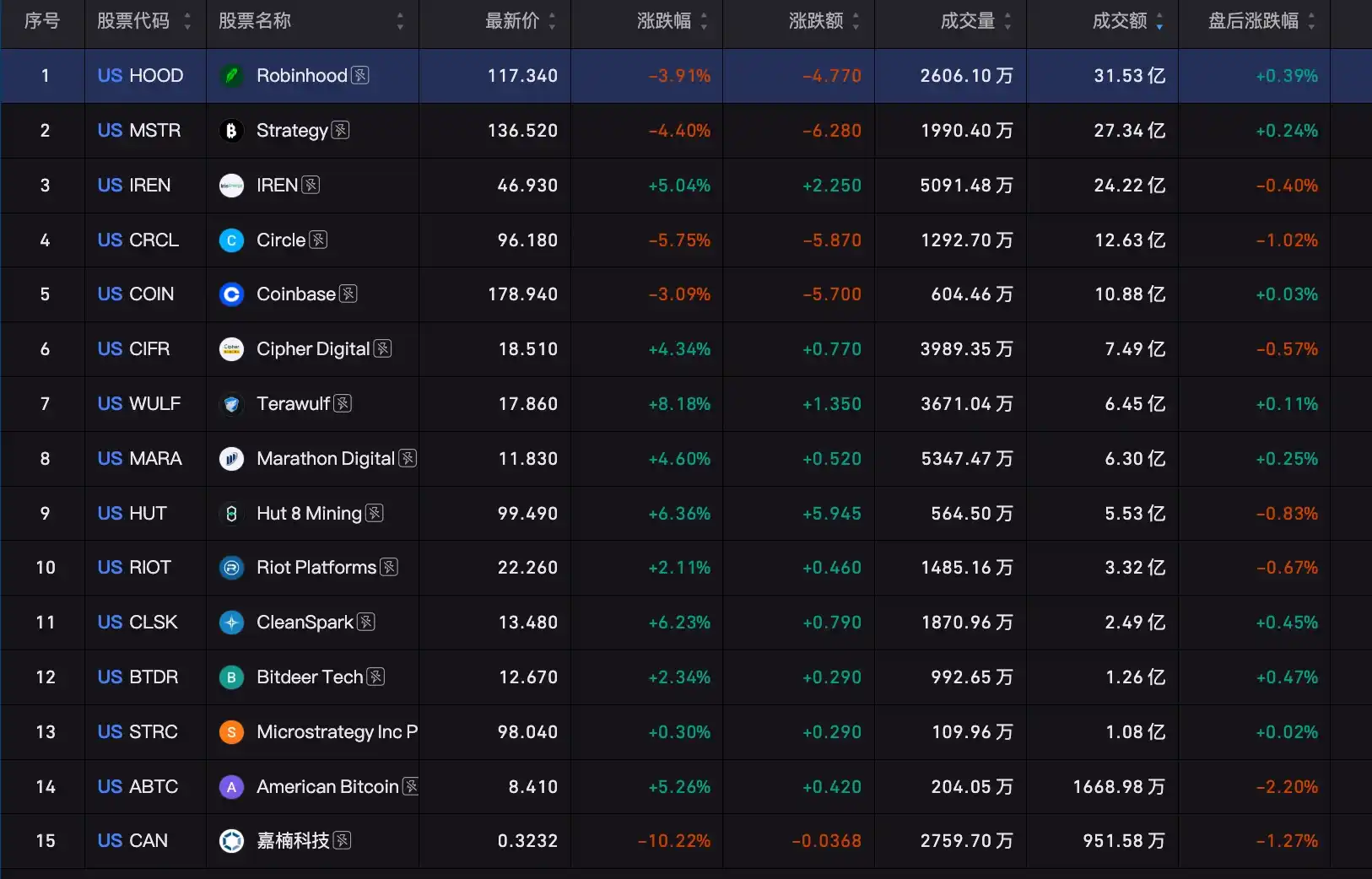Sort by 涨跌额 column arrows
The image size is (1372, 879).
pos(856,21)
